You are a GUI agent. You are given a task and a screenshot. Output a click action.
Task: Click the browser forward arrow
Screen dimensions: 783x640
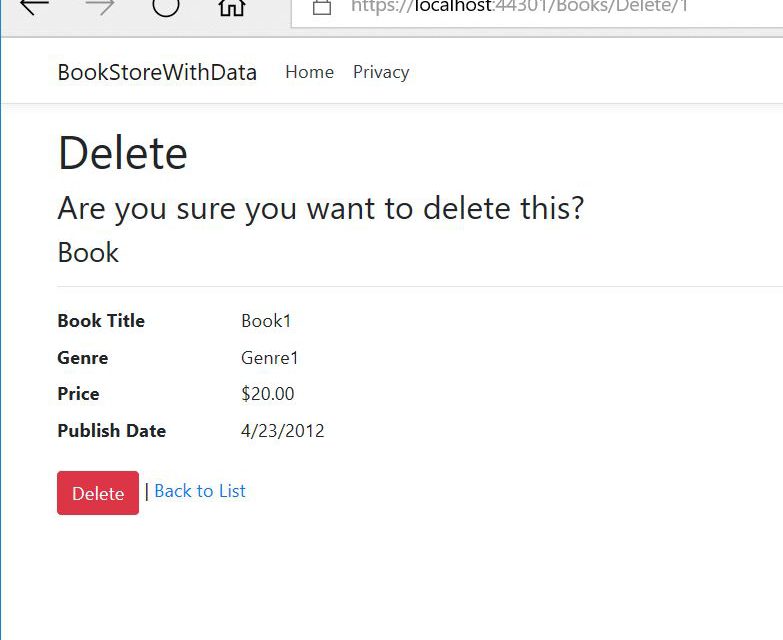[100, 6]
